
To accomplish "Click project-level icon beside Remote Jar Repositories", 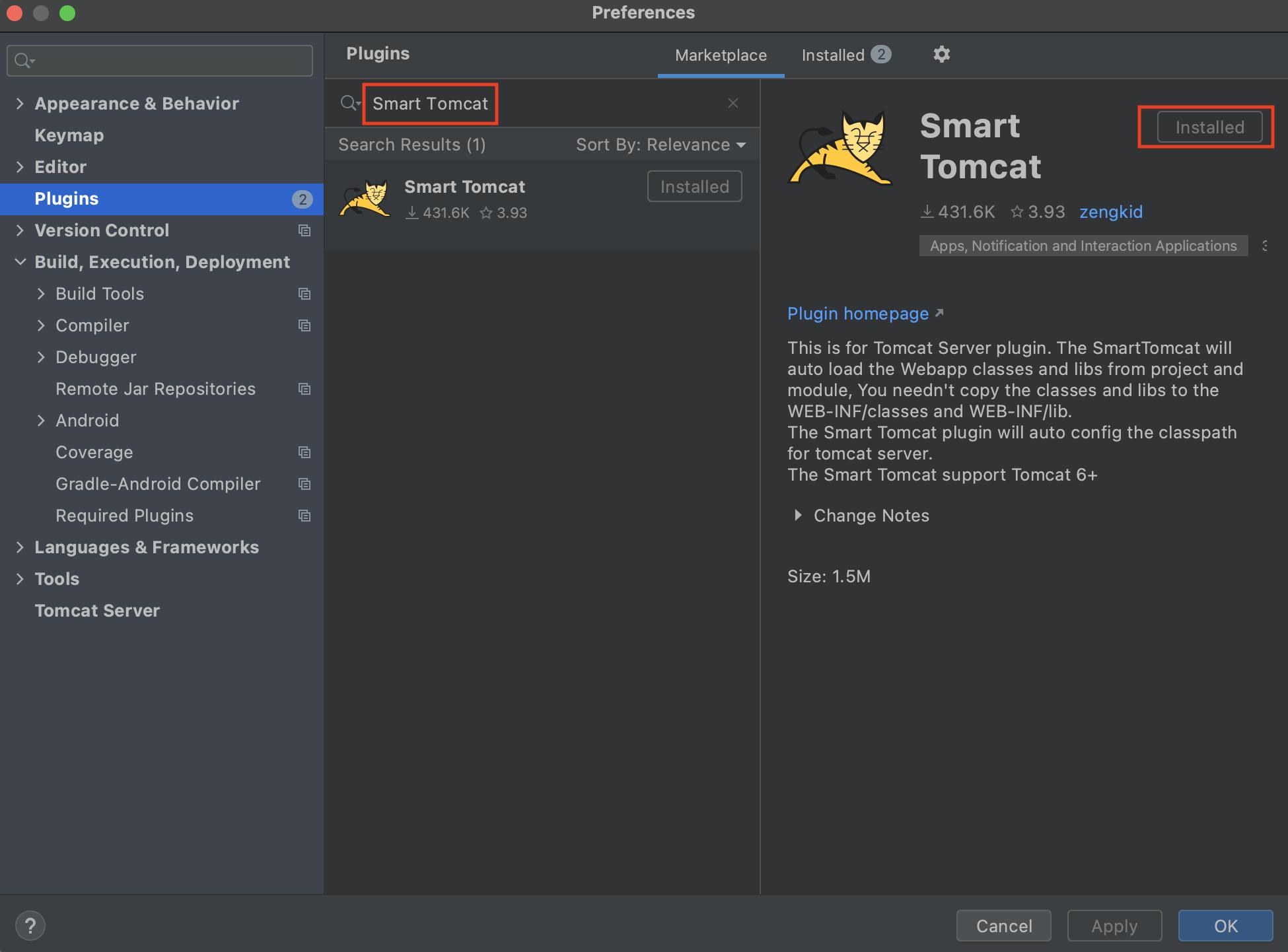I will [304, 389].
